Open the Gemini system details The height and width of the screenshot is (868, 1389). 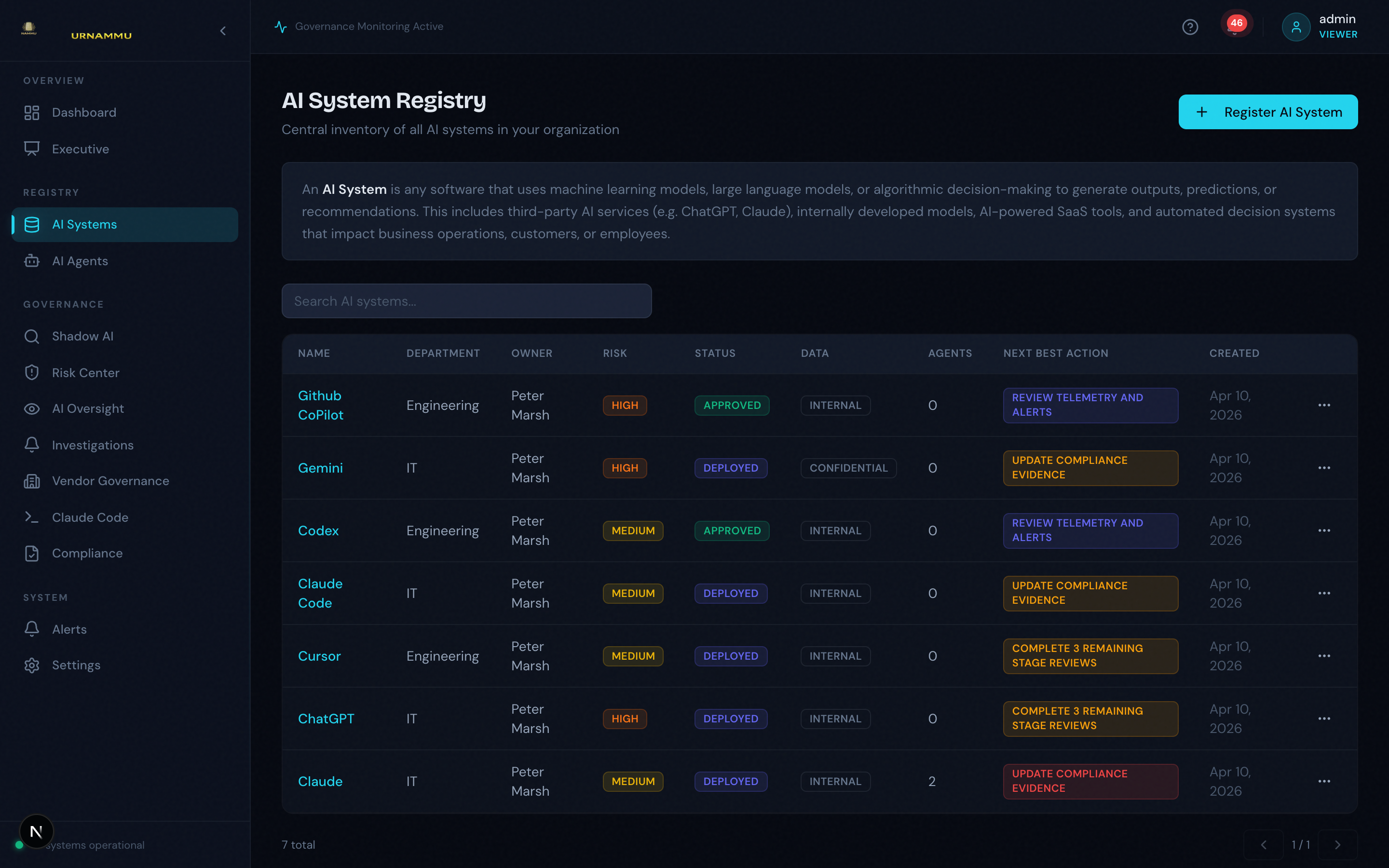click(x=320, y=467)
